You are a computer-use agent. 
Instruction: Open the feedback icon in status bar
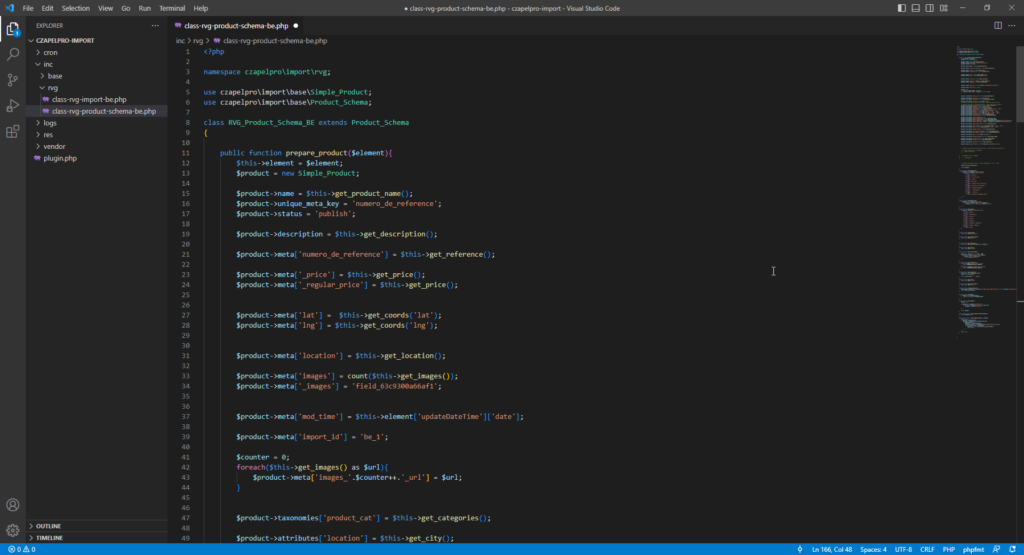click(997, 549)
